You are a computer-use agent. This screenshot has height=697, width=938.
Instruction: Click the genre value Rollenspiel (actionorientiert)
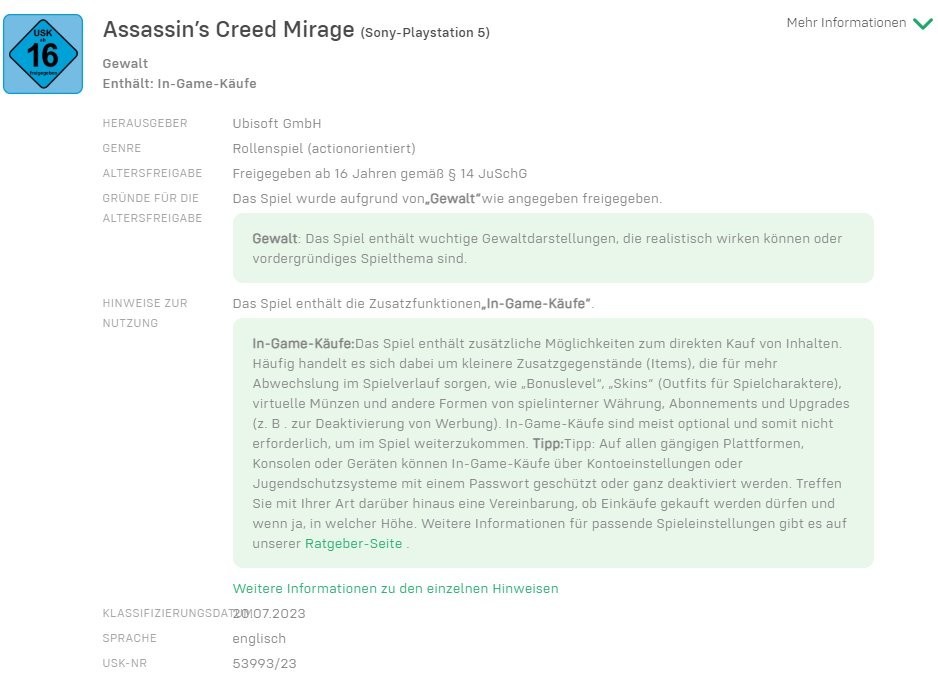click(323, 149)
